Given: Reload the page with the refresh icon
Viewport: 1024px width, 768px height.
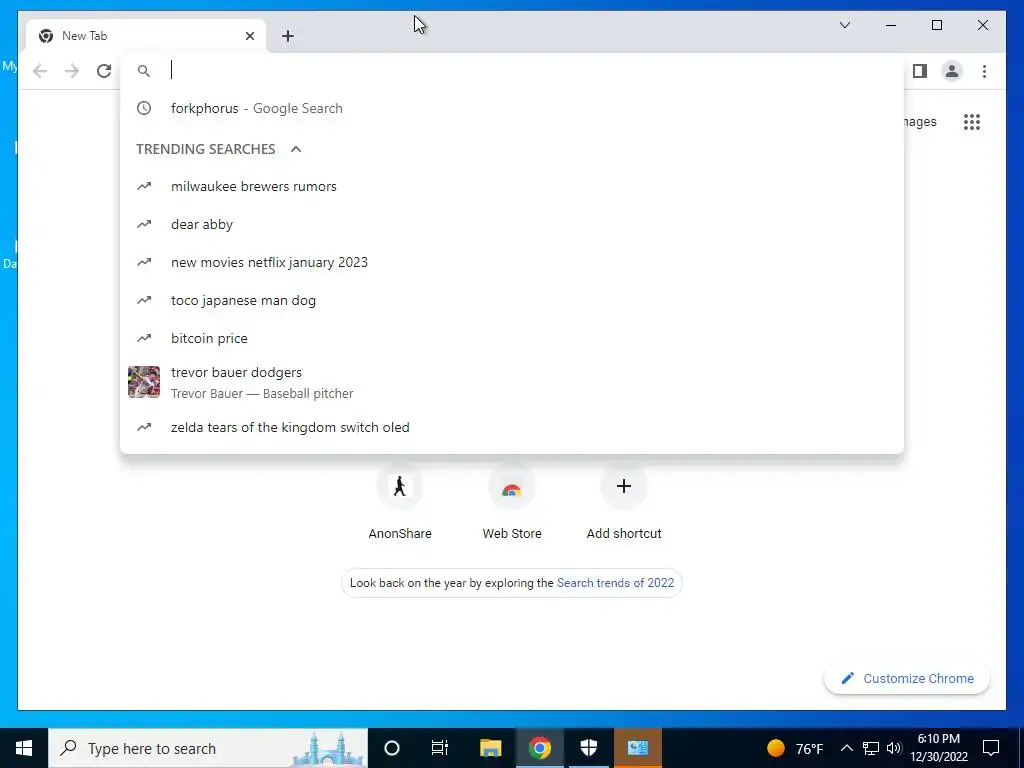Looking at the screenshot, I should 104,71.
